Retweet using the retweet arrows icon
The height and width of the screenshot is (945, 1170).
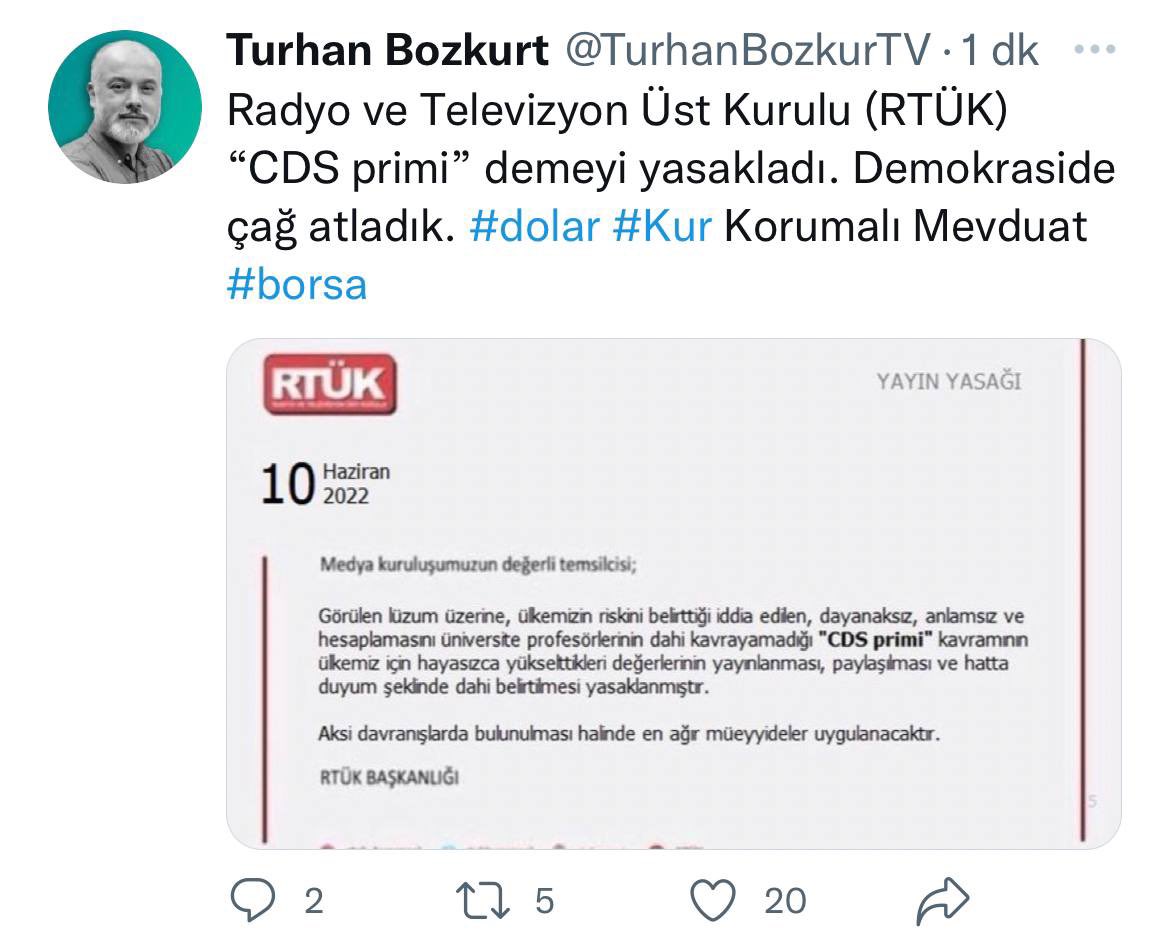(x=483, y=900)
